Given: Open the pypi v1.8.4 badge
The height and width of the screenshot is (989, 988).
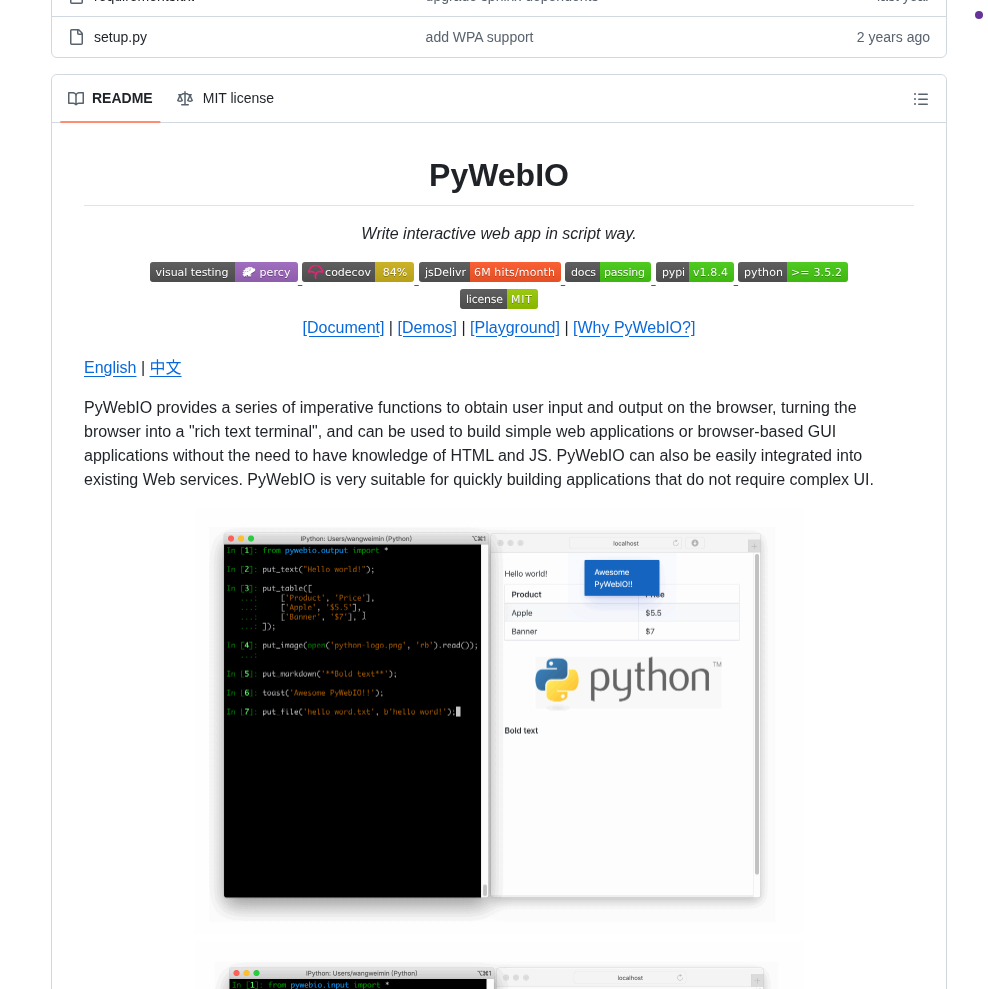Looking at the screenshot, I should pos(695,271).
